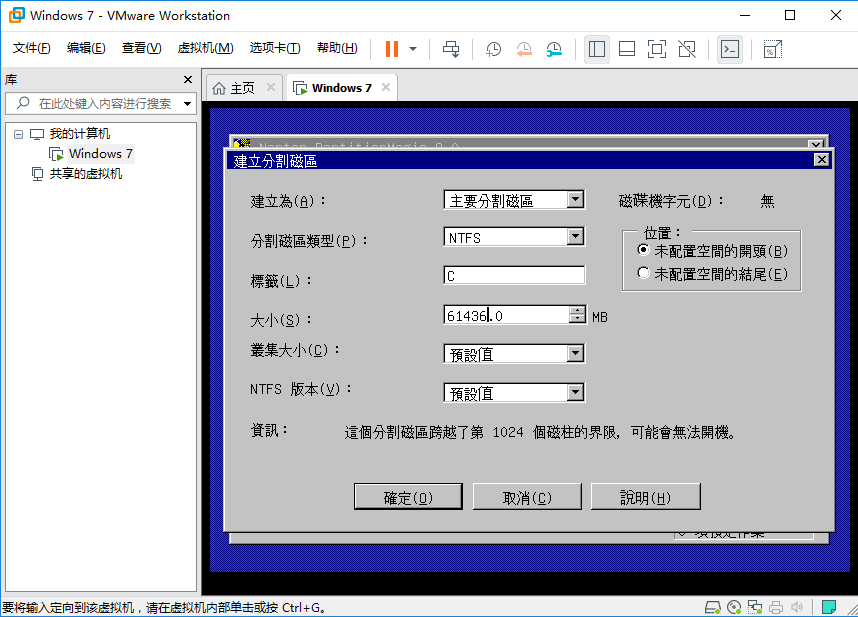Open the 虚拟机(M) menu
The width and height of the screenshot is (858, 617).
(x=205, y=48)
